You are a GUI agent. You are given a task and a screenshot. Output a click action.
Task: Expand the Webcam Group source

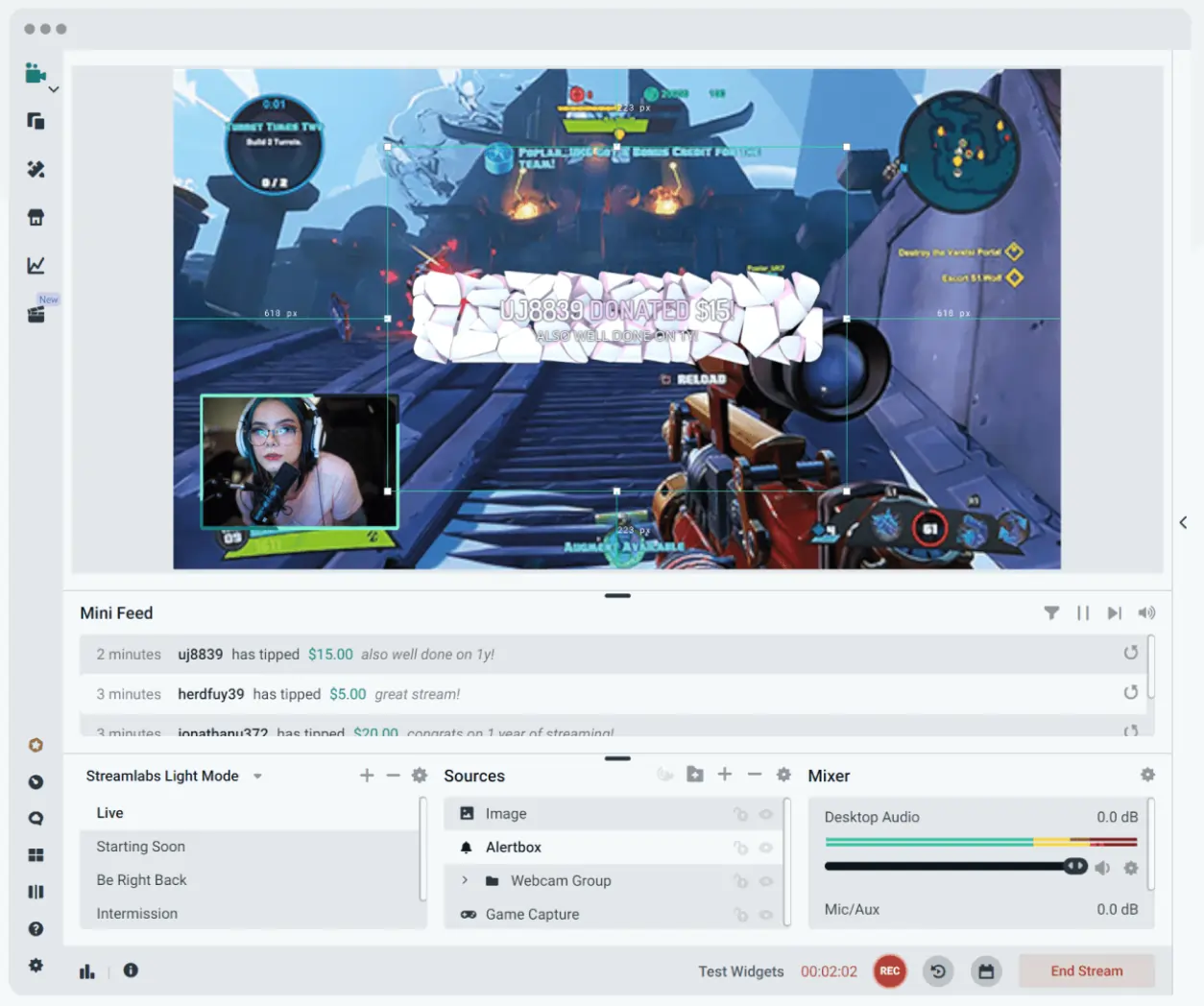[465, 880]
